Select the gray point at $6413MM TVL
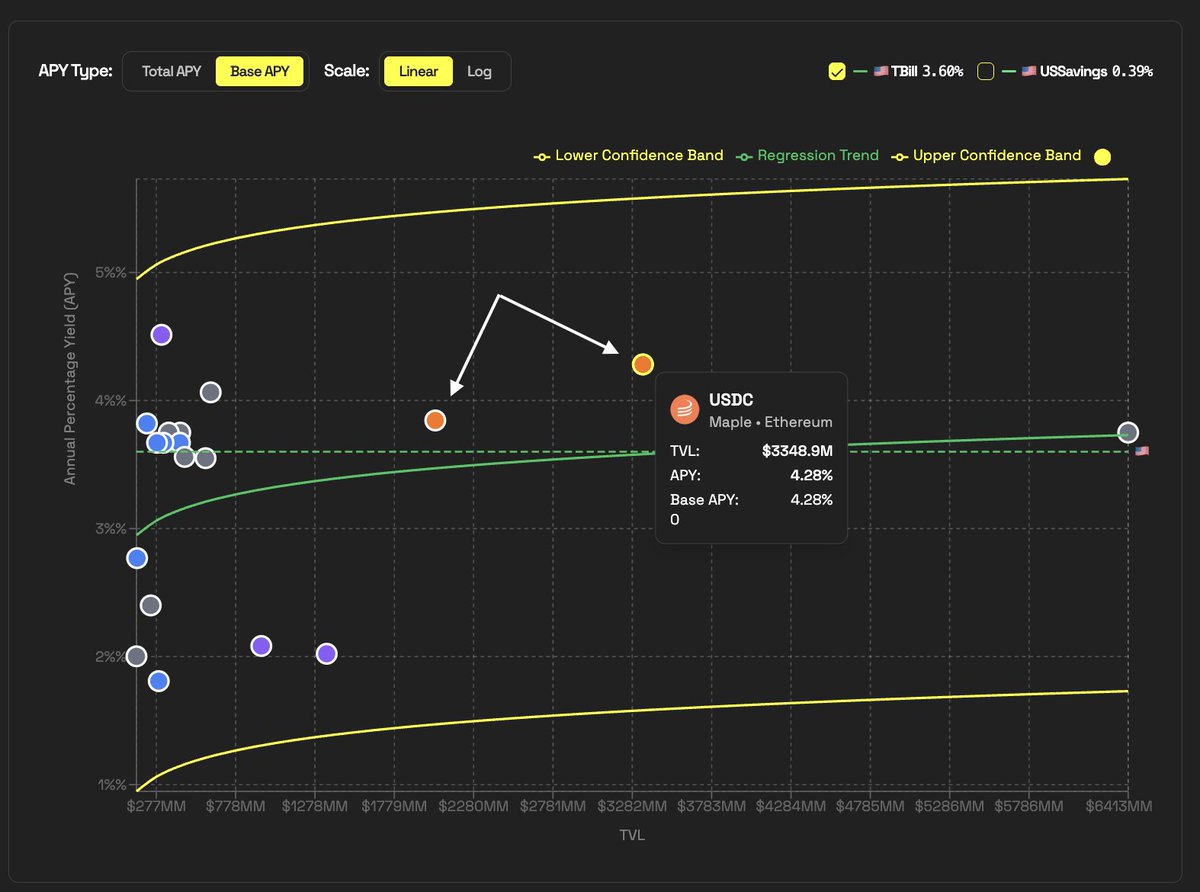 (x=1128, y=432)
